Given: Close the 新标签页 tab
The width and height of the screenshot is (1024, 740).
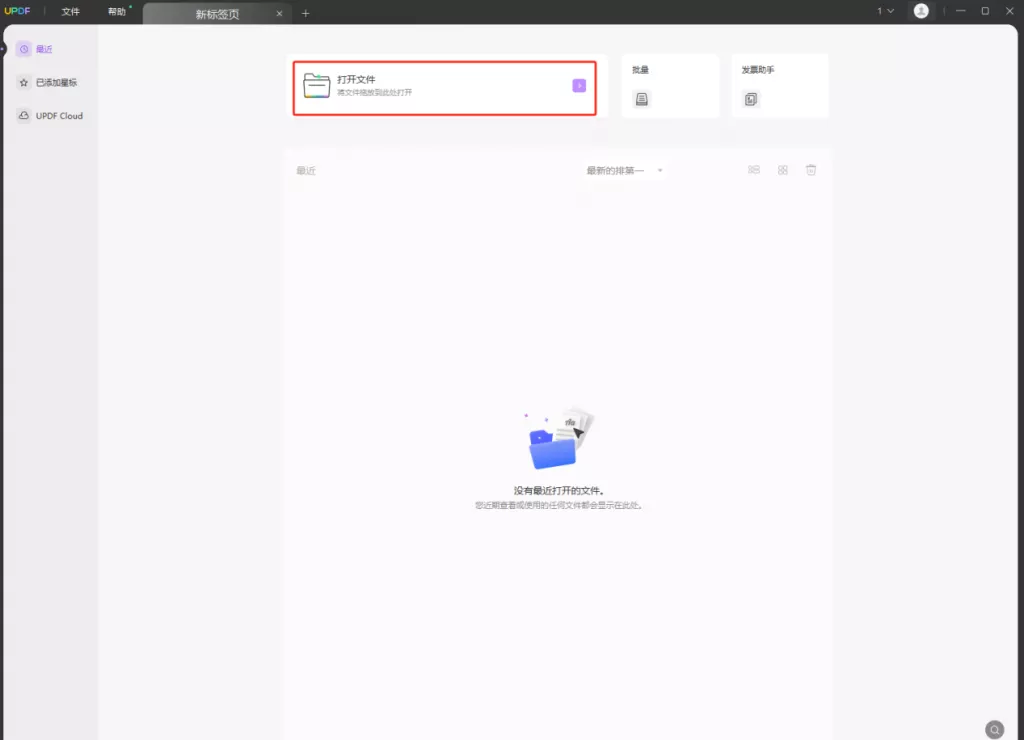Looking at the screenshot, I should tap(280, 14).
